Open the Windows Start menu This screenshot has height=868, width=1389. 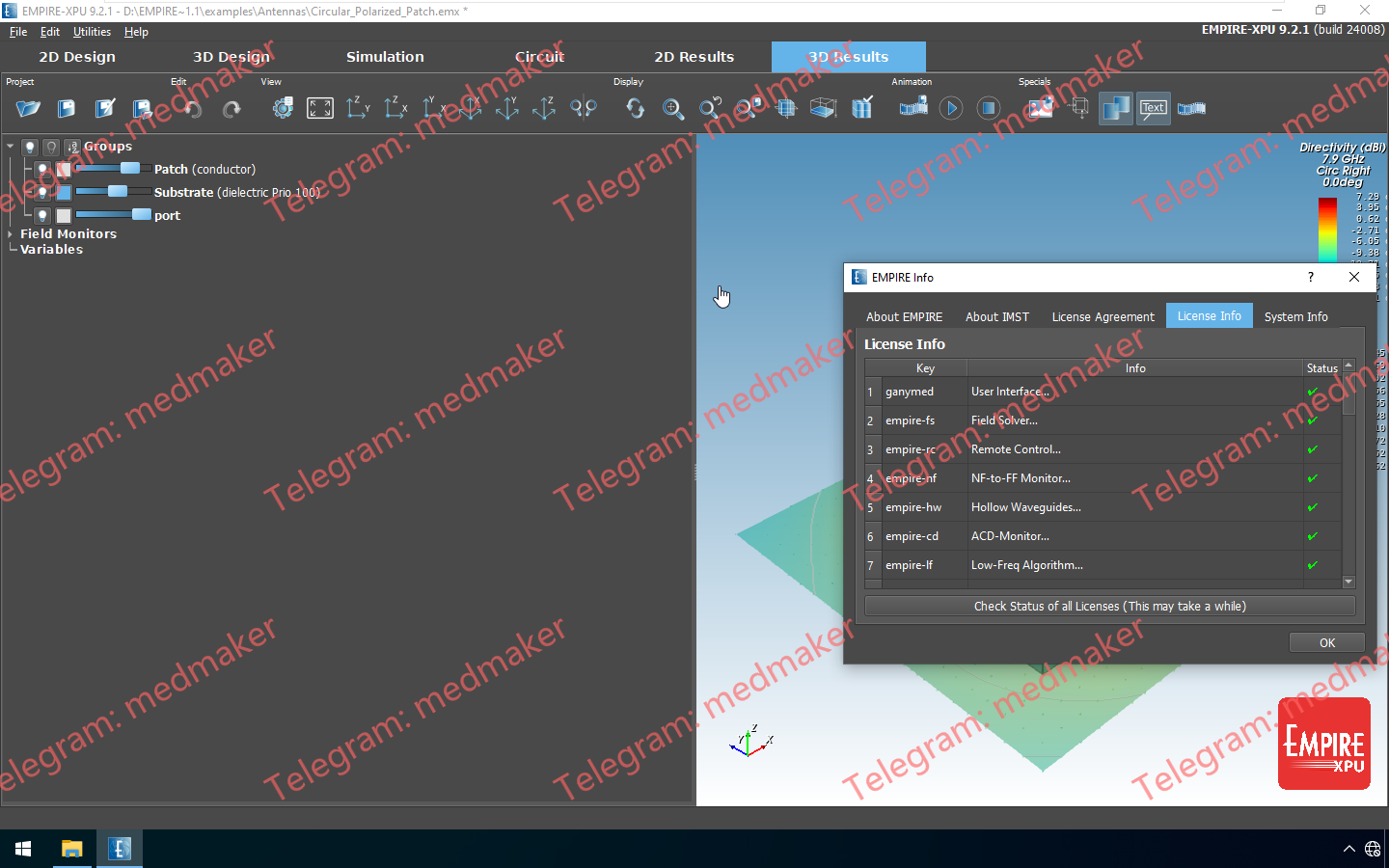pyautogui.click(x=23, y=849)
